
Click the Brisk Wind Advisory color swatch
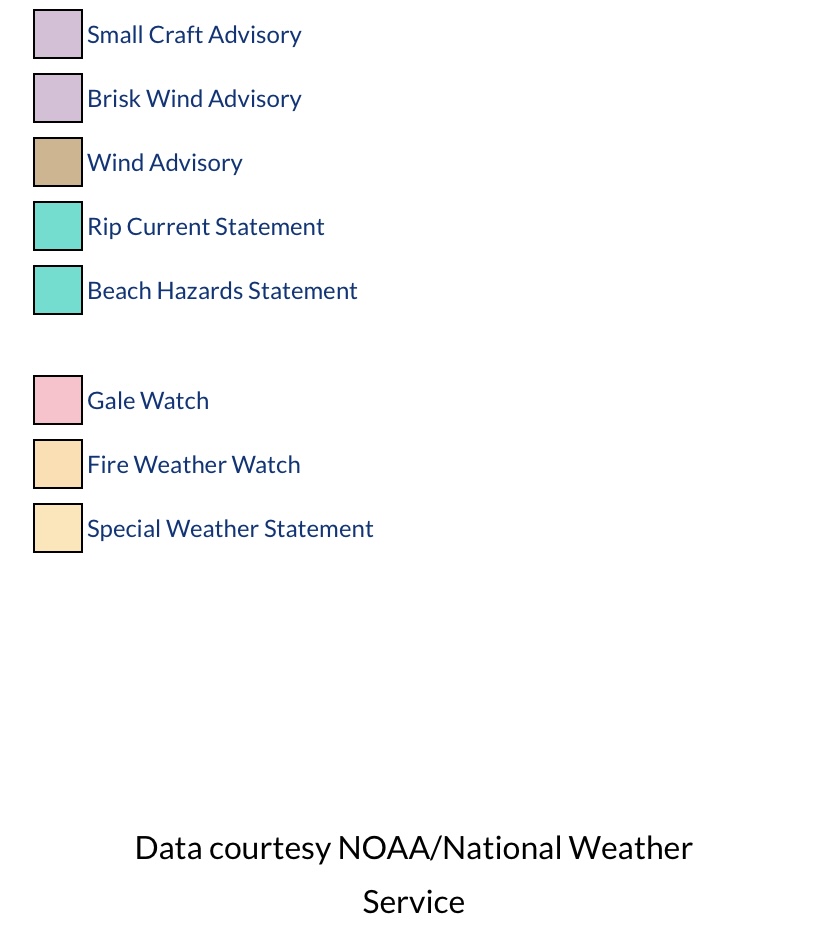pos(58,98)
